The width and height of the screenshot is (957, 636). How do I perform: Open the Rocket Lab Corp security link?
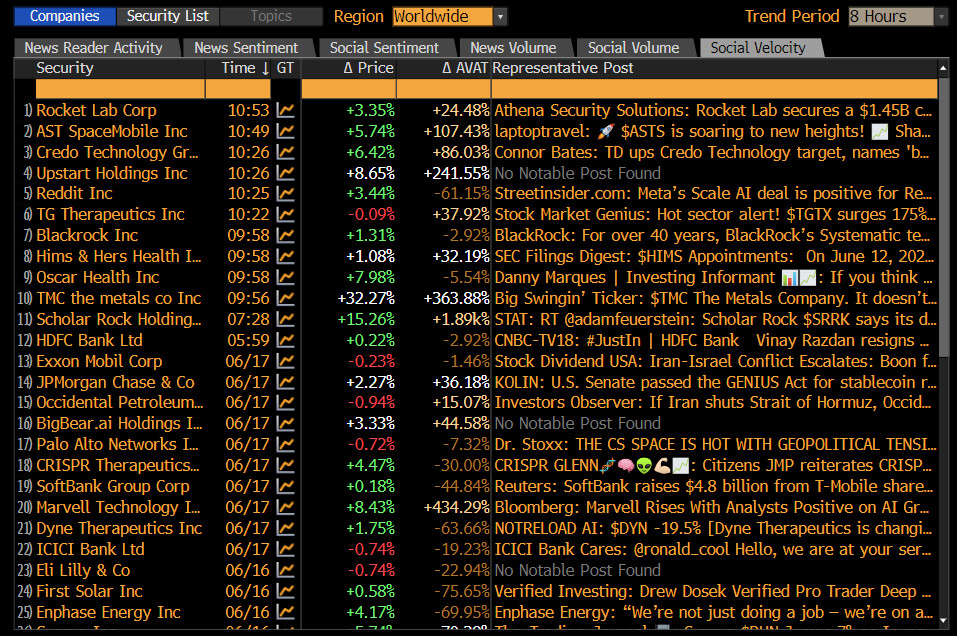pyautogui.click(x=96, y=110)
